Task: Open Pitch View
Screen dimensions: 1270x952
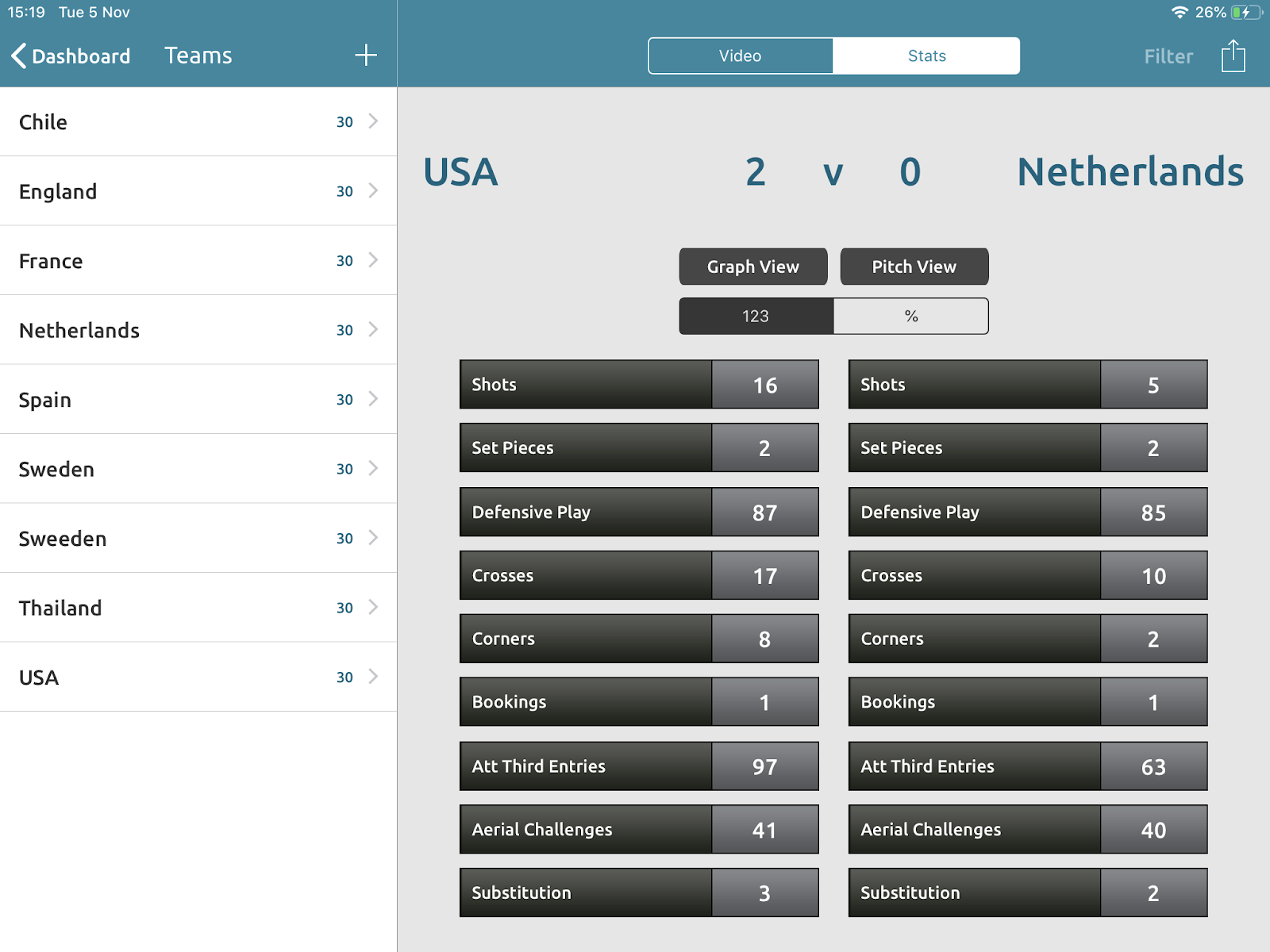Action: click(x=914, y=267)
